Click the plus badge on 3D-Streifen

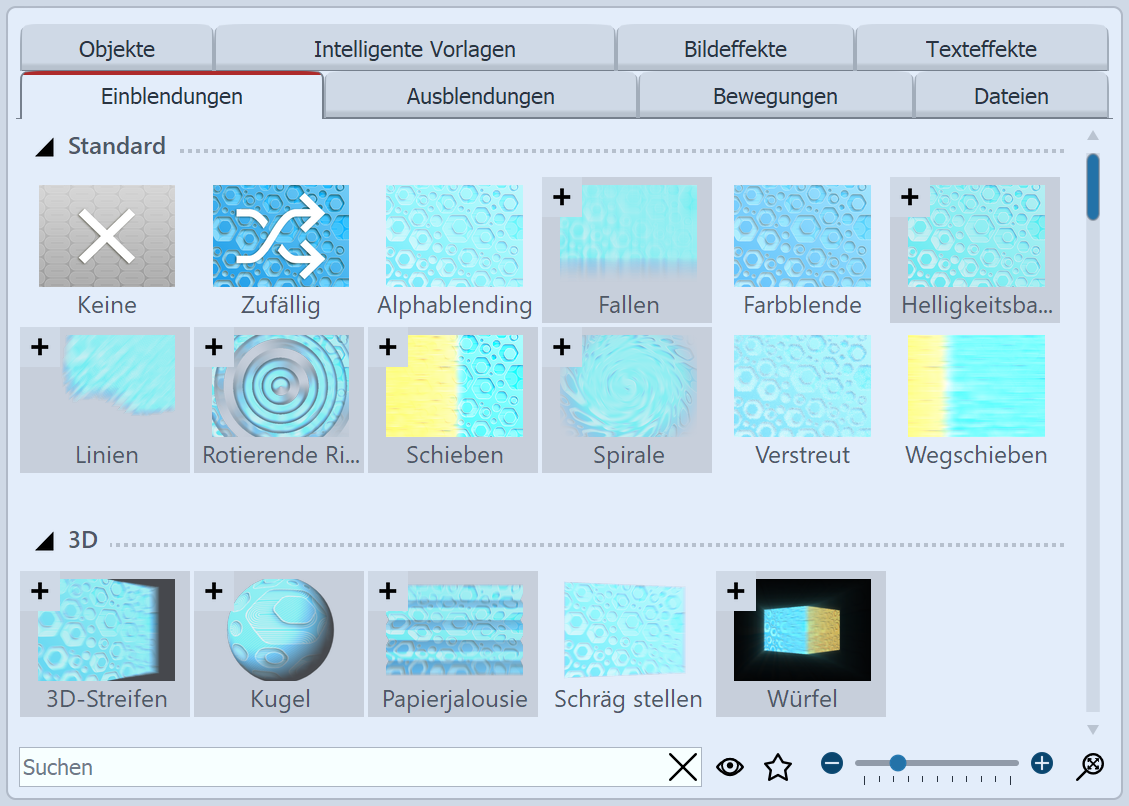40,591
